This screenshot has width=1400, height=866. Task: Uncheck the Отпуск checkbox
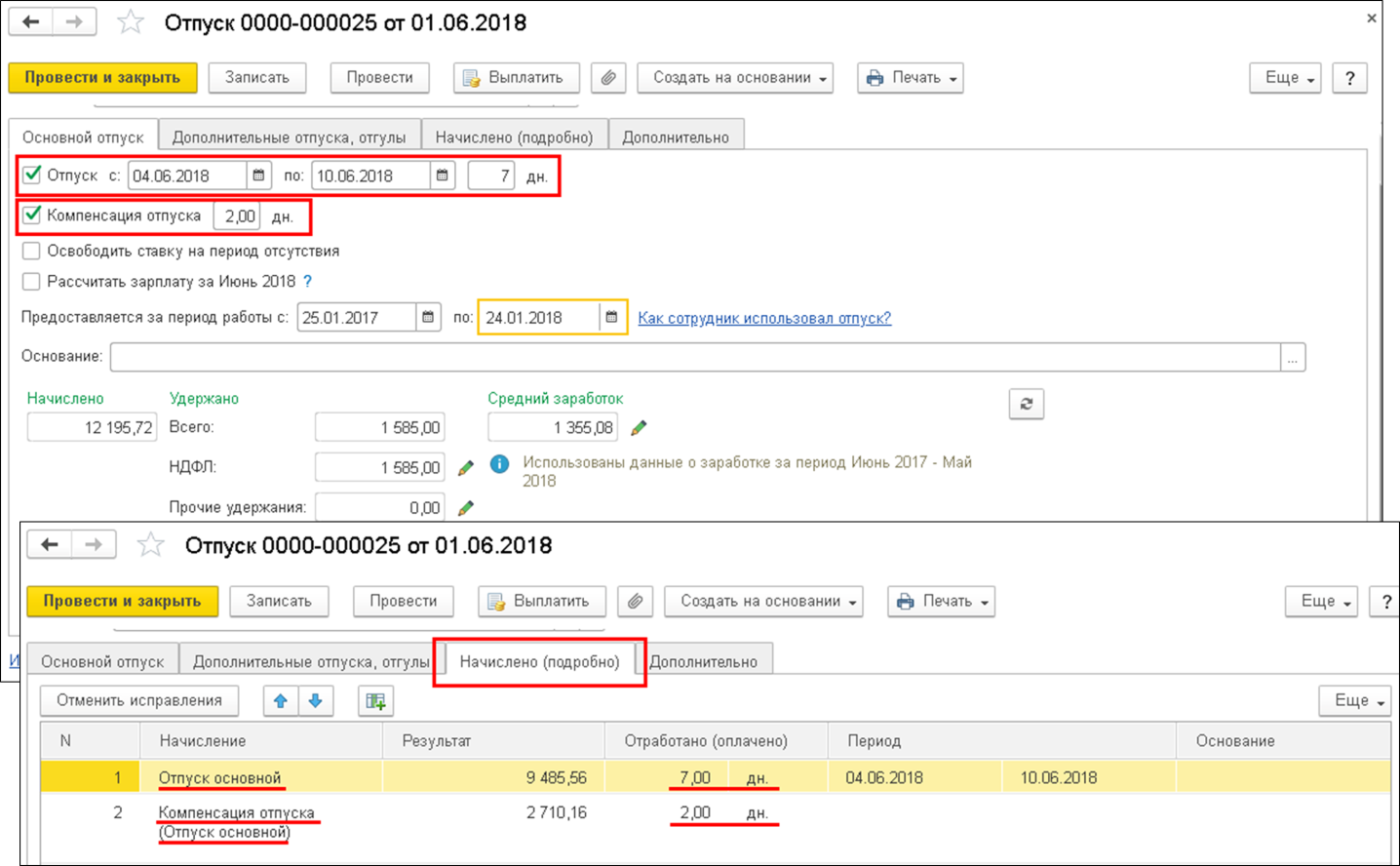[x=32, y=175]
